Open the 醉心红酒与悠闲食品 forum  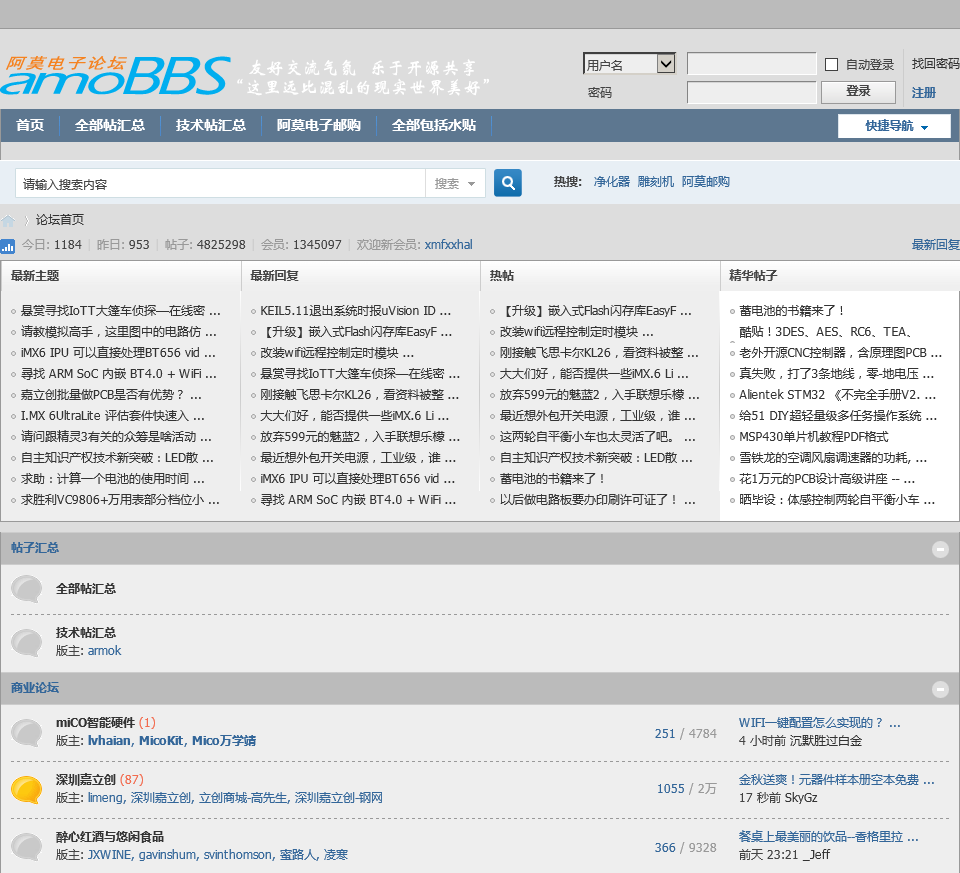(x=110, y=836)
